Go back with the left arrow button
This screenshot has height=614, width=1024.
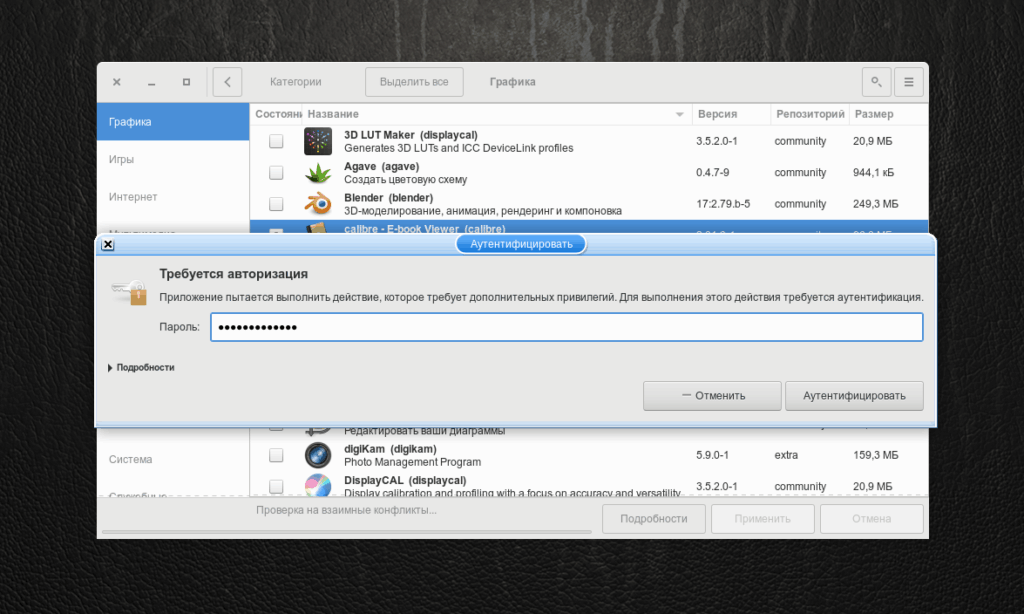coord(227,82)
